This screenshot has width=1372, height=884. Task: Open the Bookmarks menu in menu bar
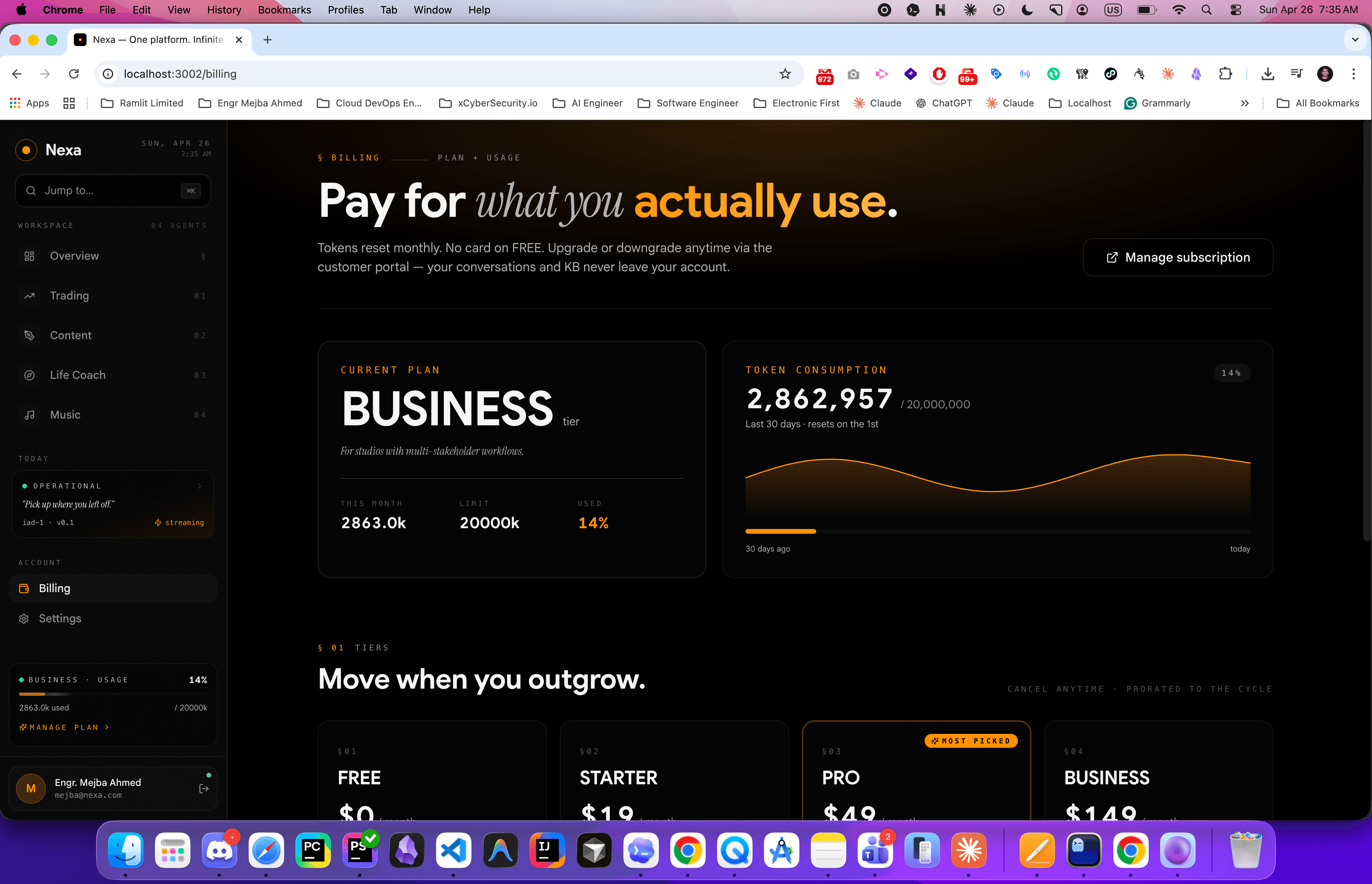click(285, 10)
